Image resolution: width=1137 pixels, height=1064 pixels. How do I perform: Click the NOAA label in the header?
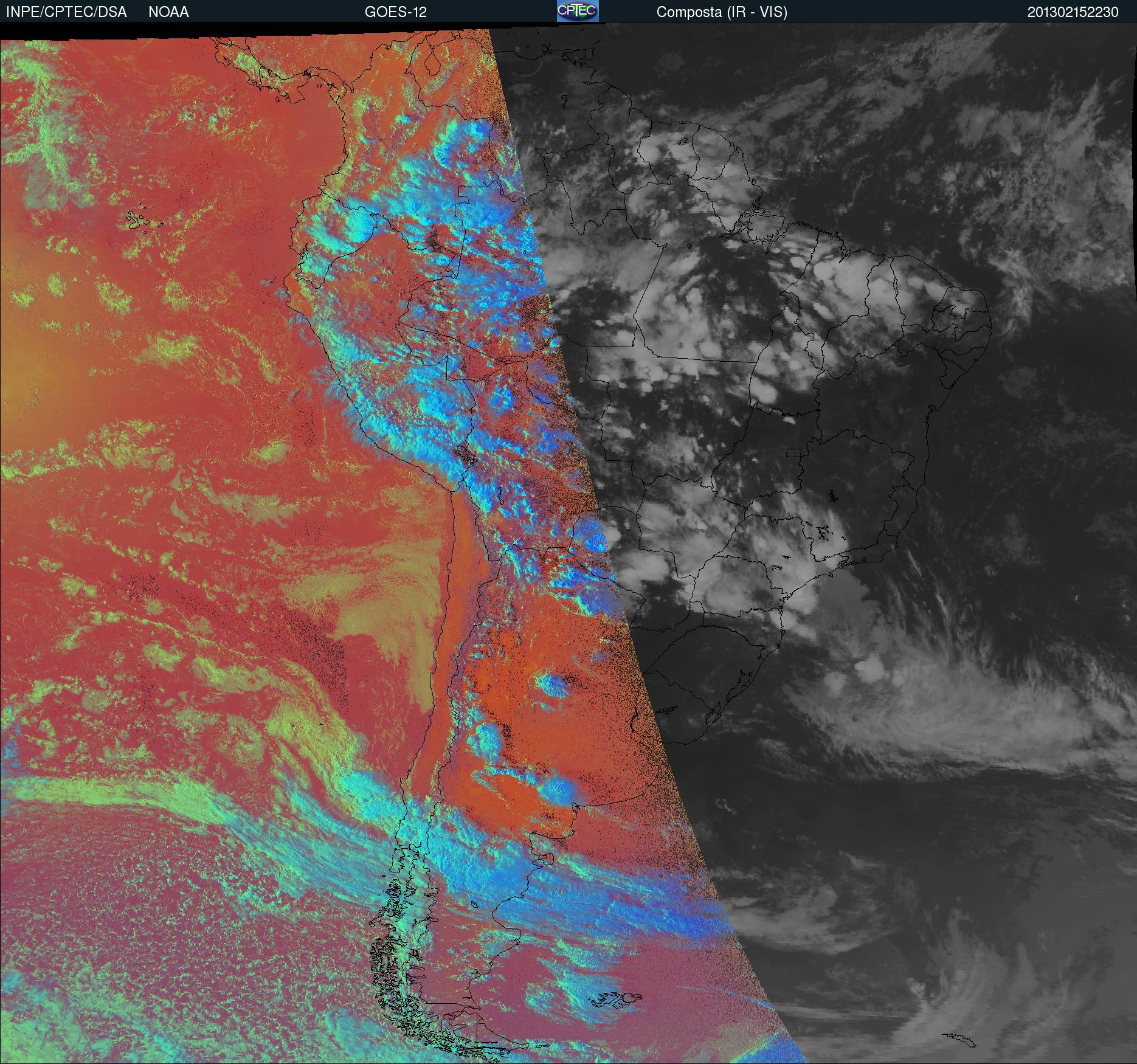pyautogui.click(x=168, y=12)
